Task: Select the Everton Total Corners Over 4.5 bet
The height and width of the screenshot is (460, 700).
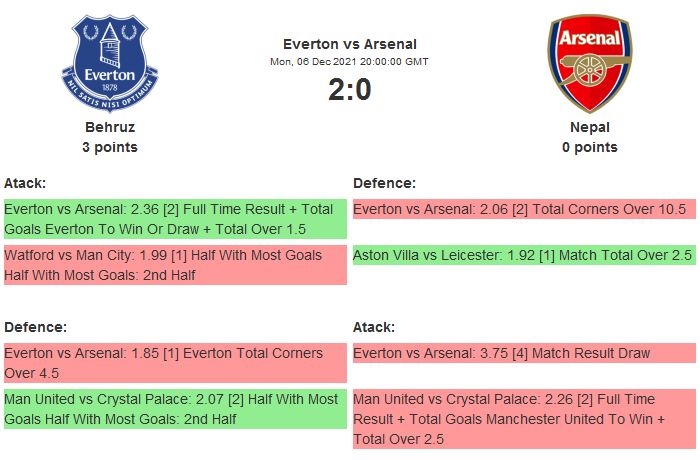Action: pos(175,363)
